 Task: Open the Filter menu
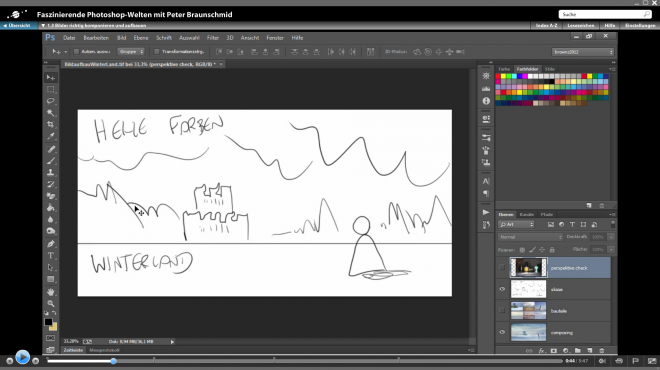(213, 38)
